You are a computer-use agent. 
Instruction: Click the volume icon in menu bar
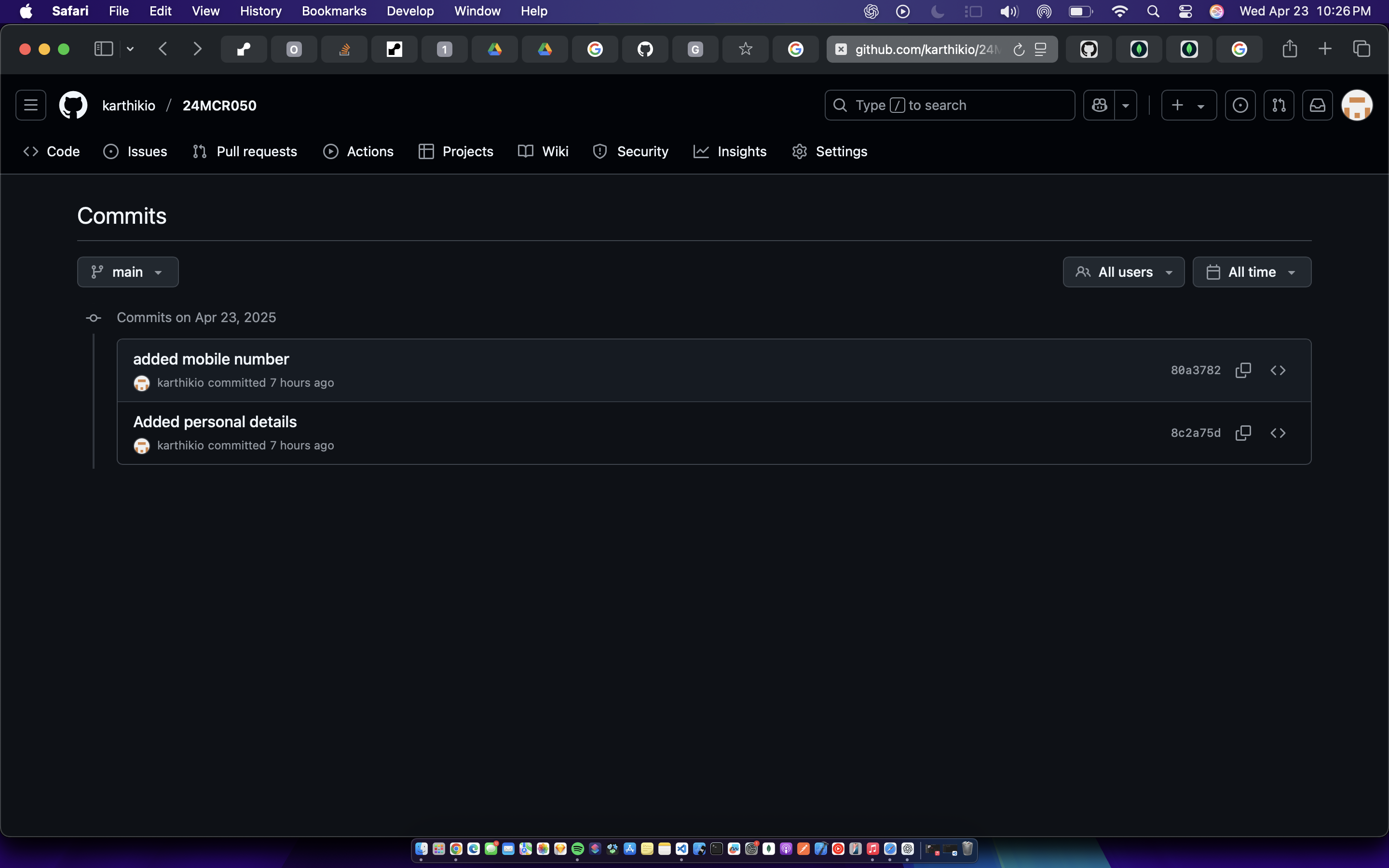pyautogui.click(x=1009, y=11)
